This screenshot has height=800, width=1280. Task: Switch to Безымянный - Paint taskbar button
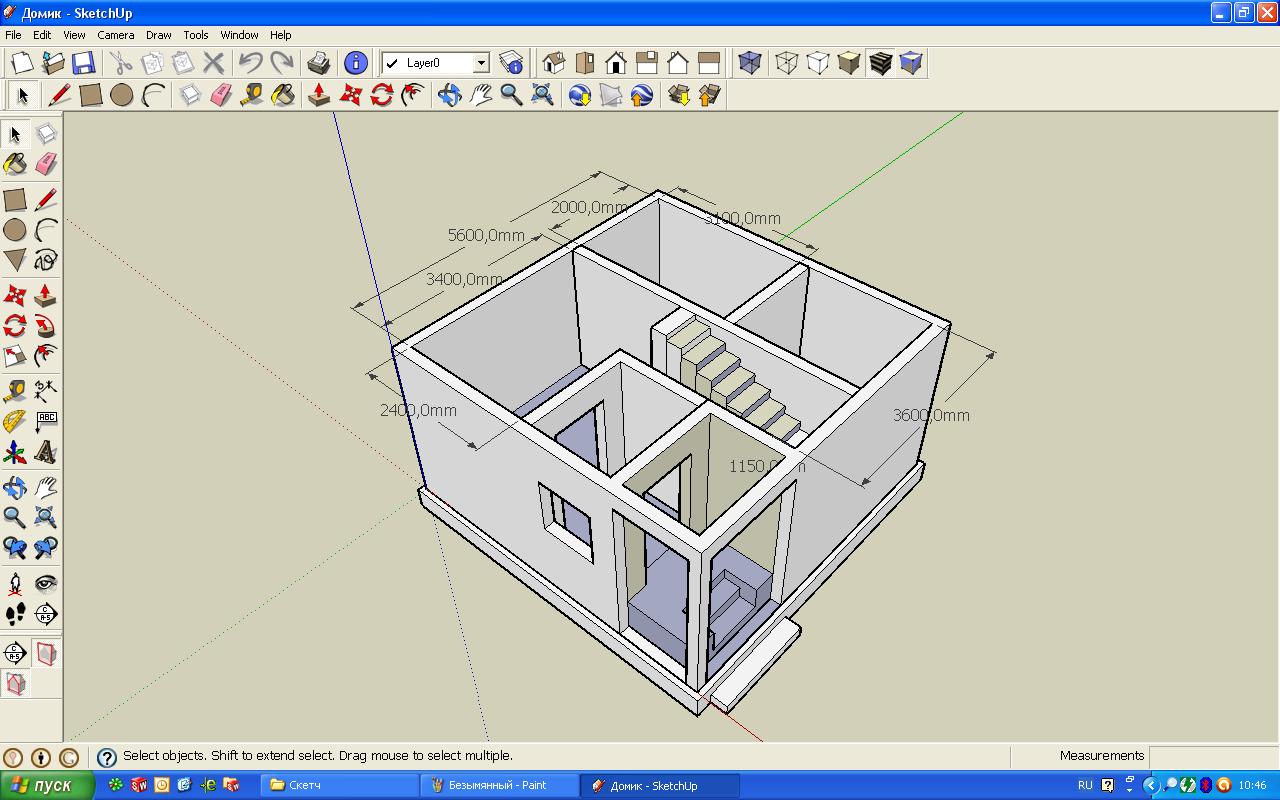498,785
